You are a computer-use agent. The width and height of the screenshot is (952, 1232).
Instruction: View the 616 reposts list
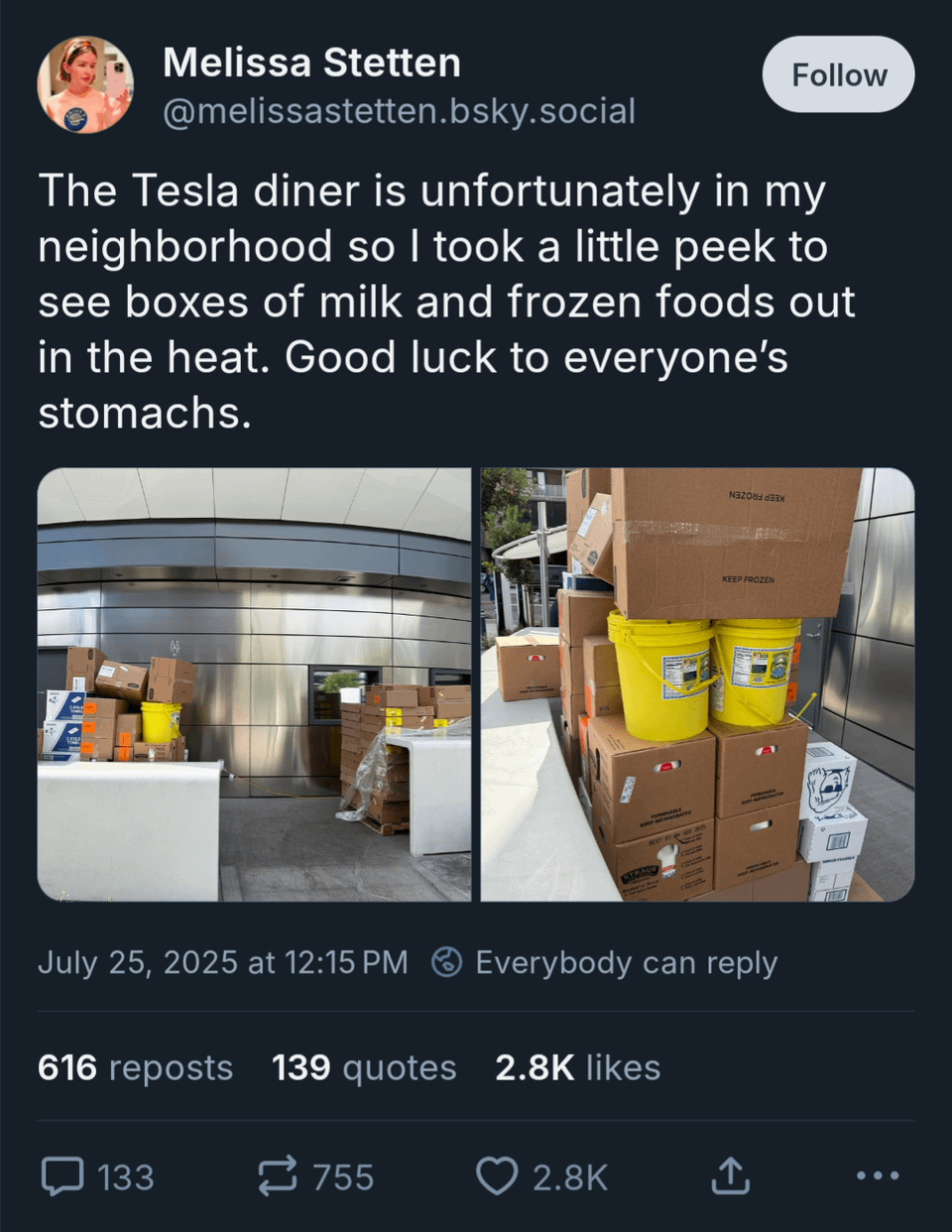(135, 1067)
